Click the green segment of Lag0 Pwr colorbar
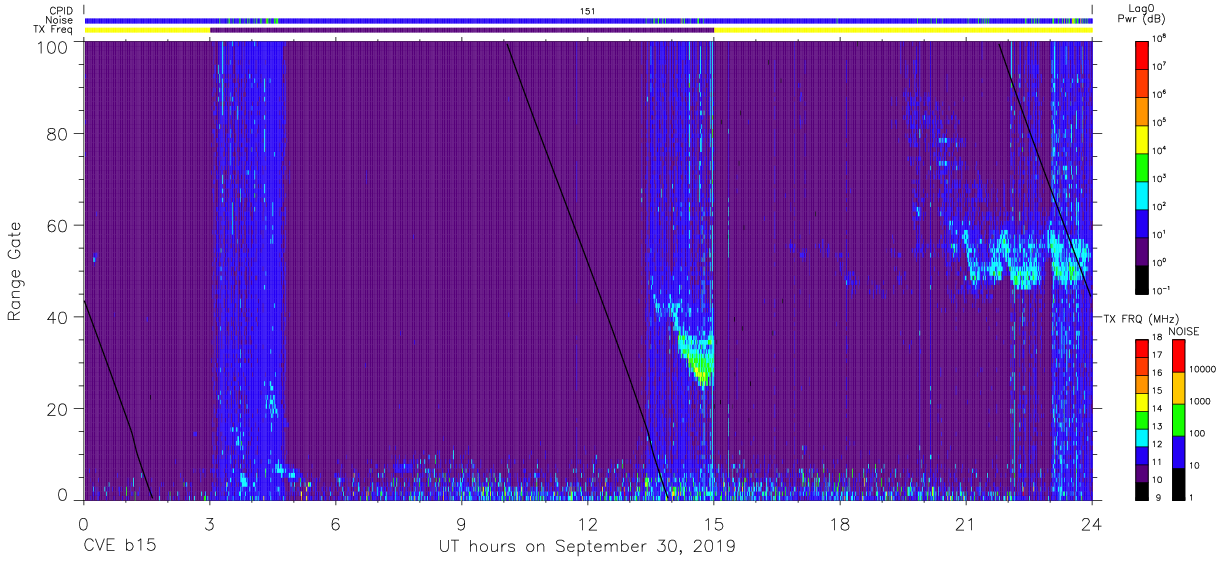Image resolution: width=1228 pixels, height=567 pixels. (1142, 166)
